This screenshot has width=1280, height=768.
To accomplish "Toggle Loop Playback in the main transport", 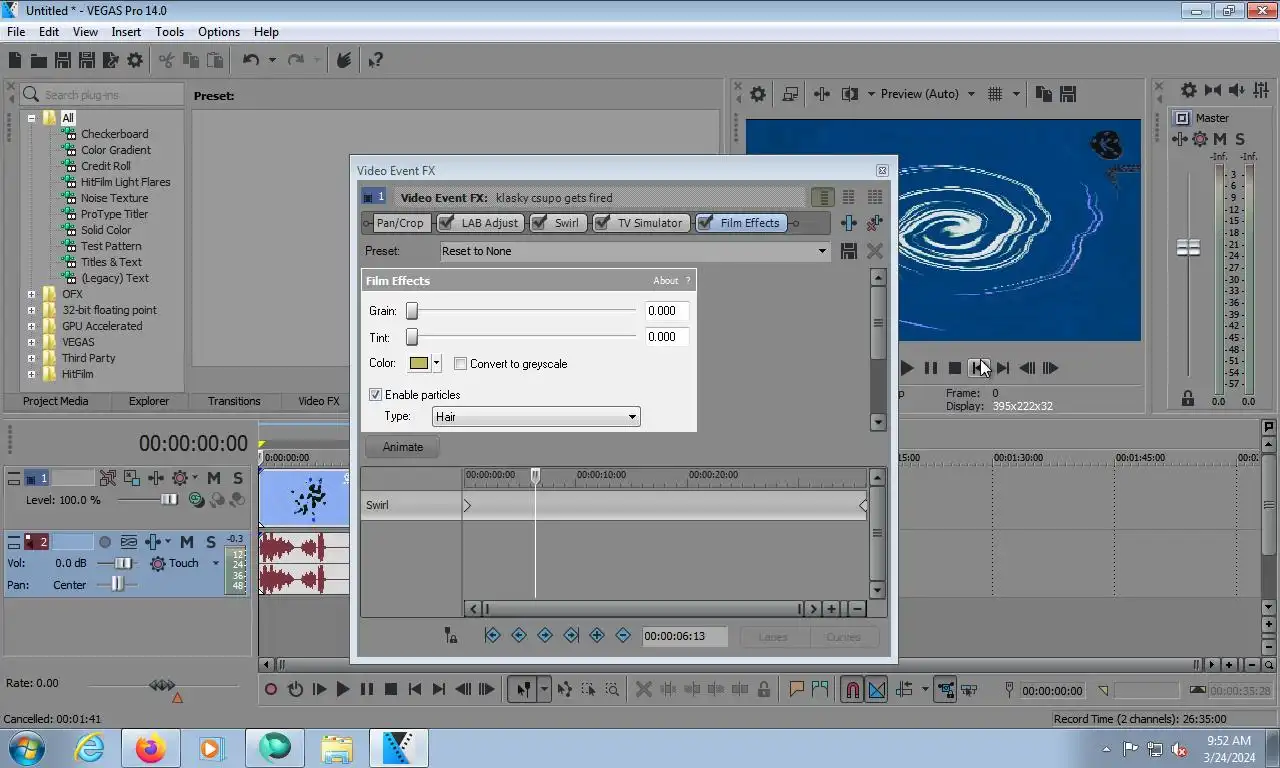I will [x=295, y=689].
